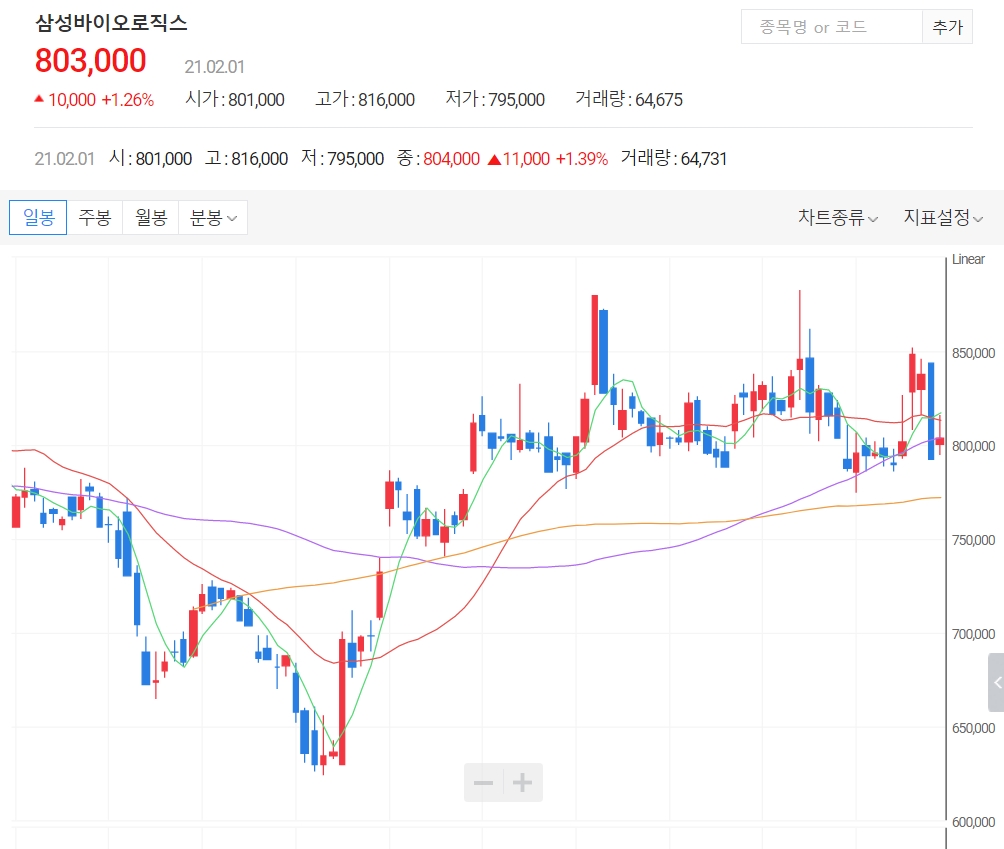Click the current price 803,000
Viewport: 1004px width, 849px height.
(90, 61)
